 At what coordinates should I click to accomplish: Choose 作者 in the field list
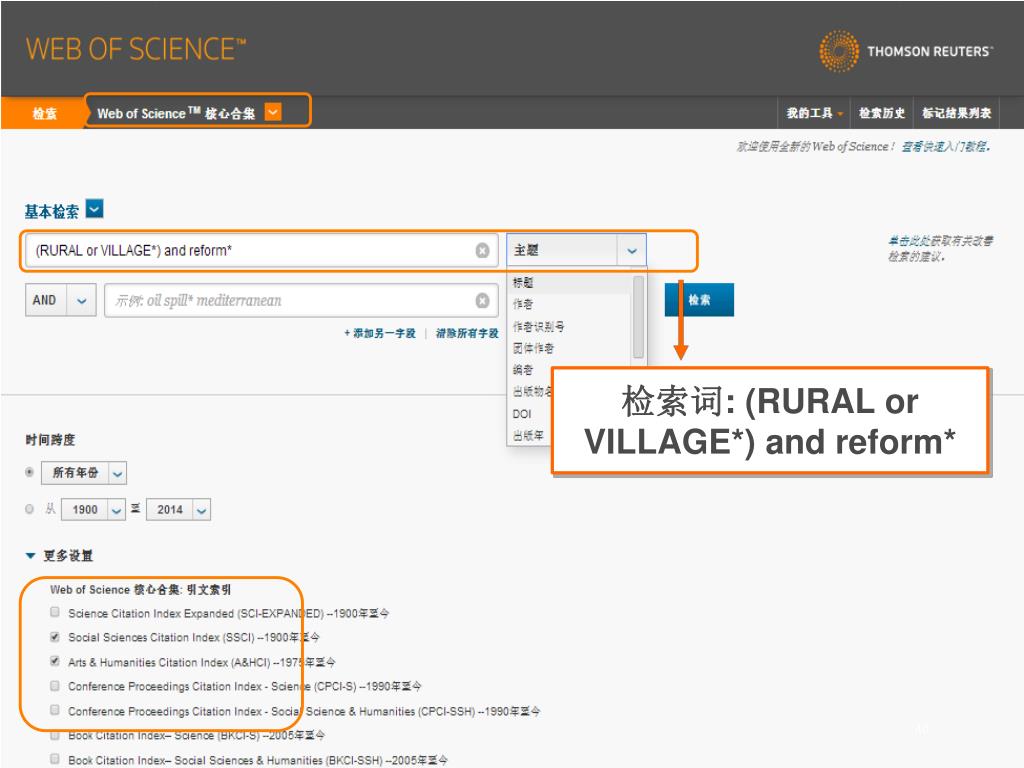point(522,304)
